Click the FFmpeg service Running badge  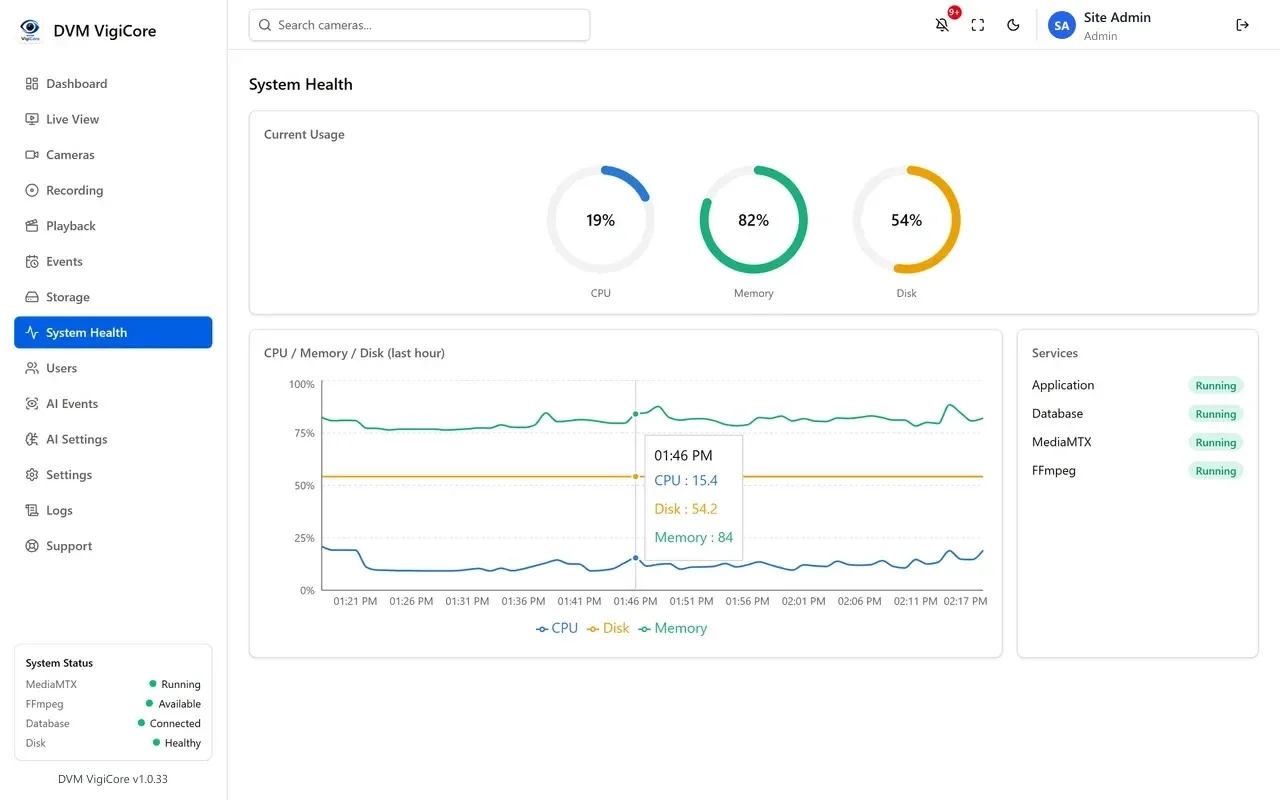1215,471
